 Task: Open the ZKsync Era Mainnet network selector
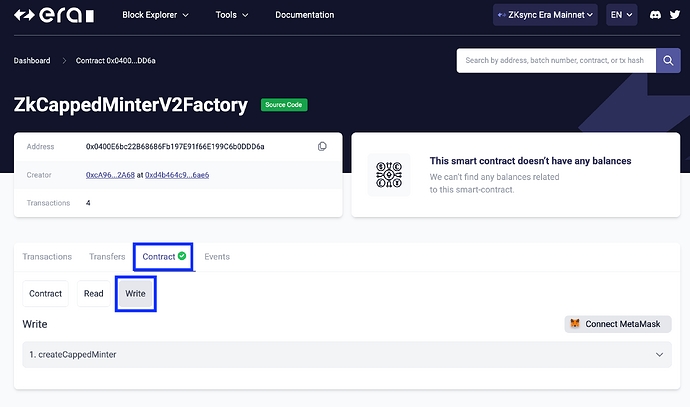(x=546, y=15)
